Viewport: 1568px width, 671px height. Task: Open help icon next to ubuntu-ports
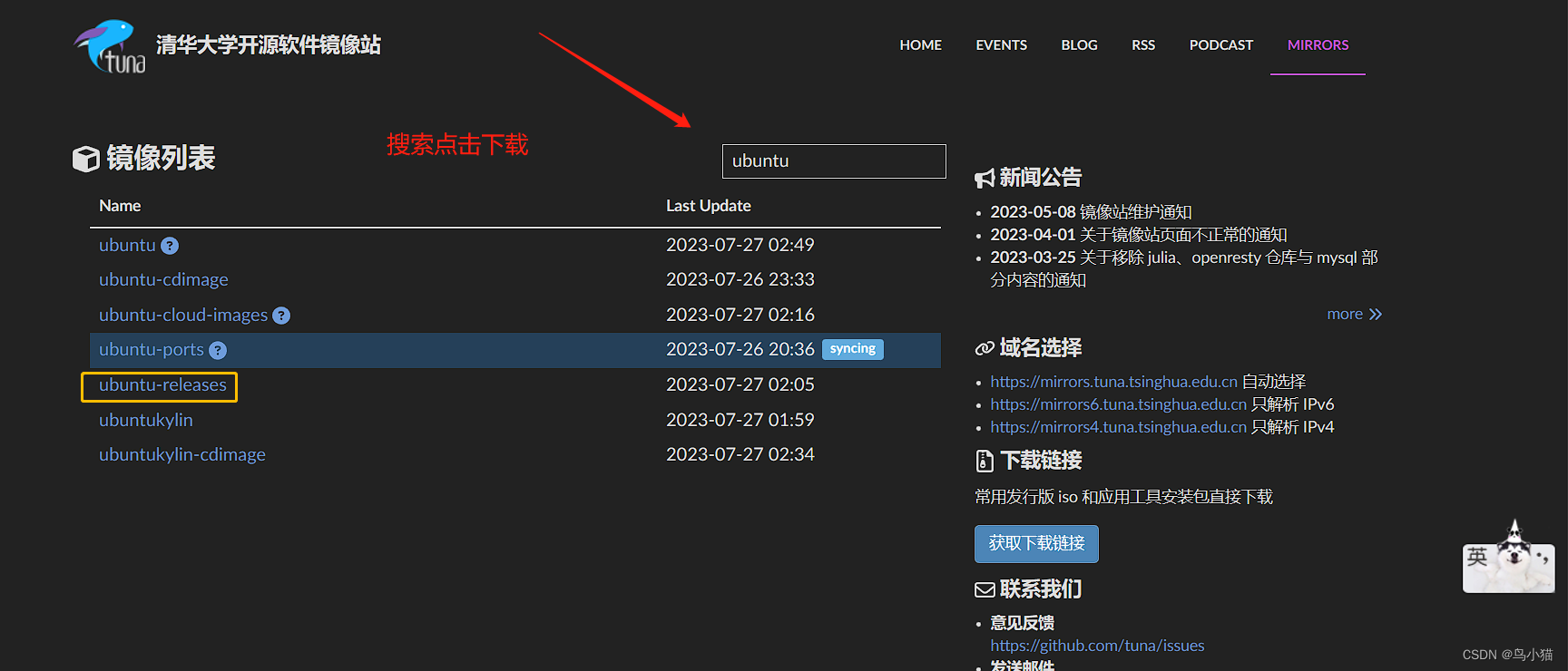pos(218,350)
